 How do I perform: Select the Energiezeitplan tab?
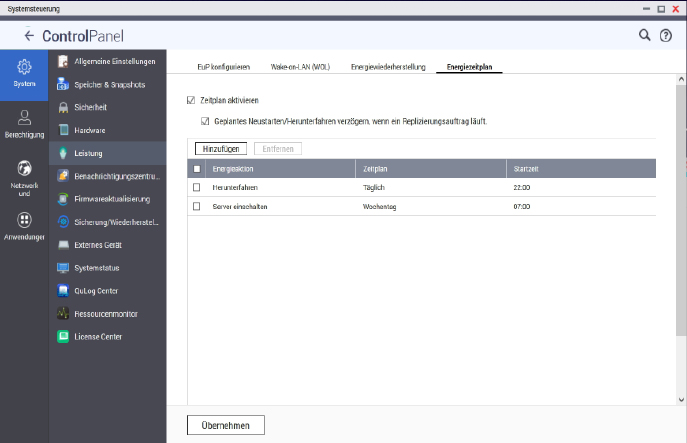469,67
